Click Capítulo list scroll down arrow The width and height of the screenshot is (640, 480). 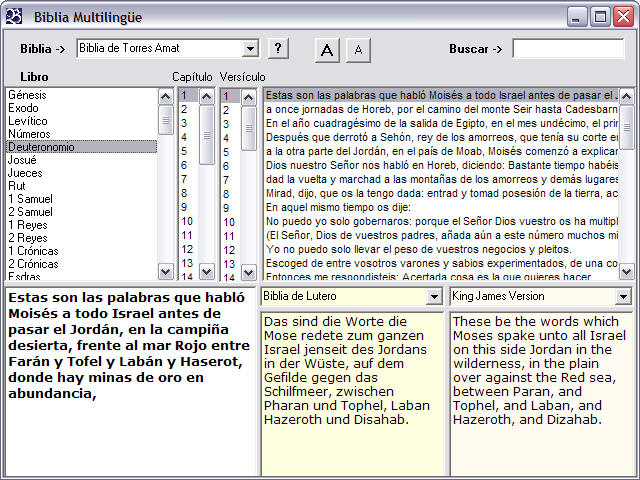click(207, 271)
